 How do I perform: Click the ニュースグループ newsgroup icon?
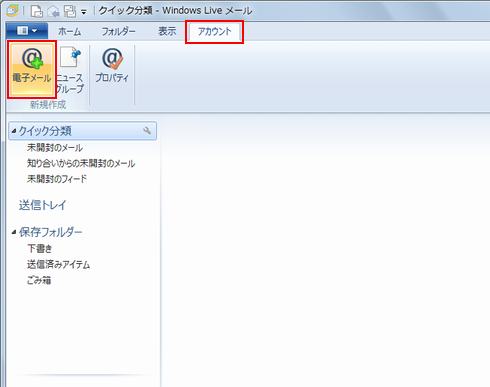coord(70,69)
